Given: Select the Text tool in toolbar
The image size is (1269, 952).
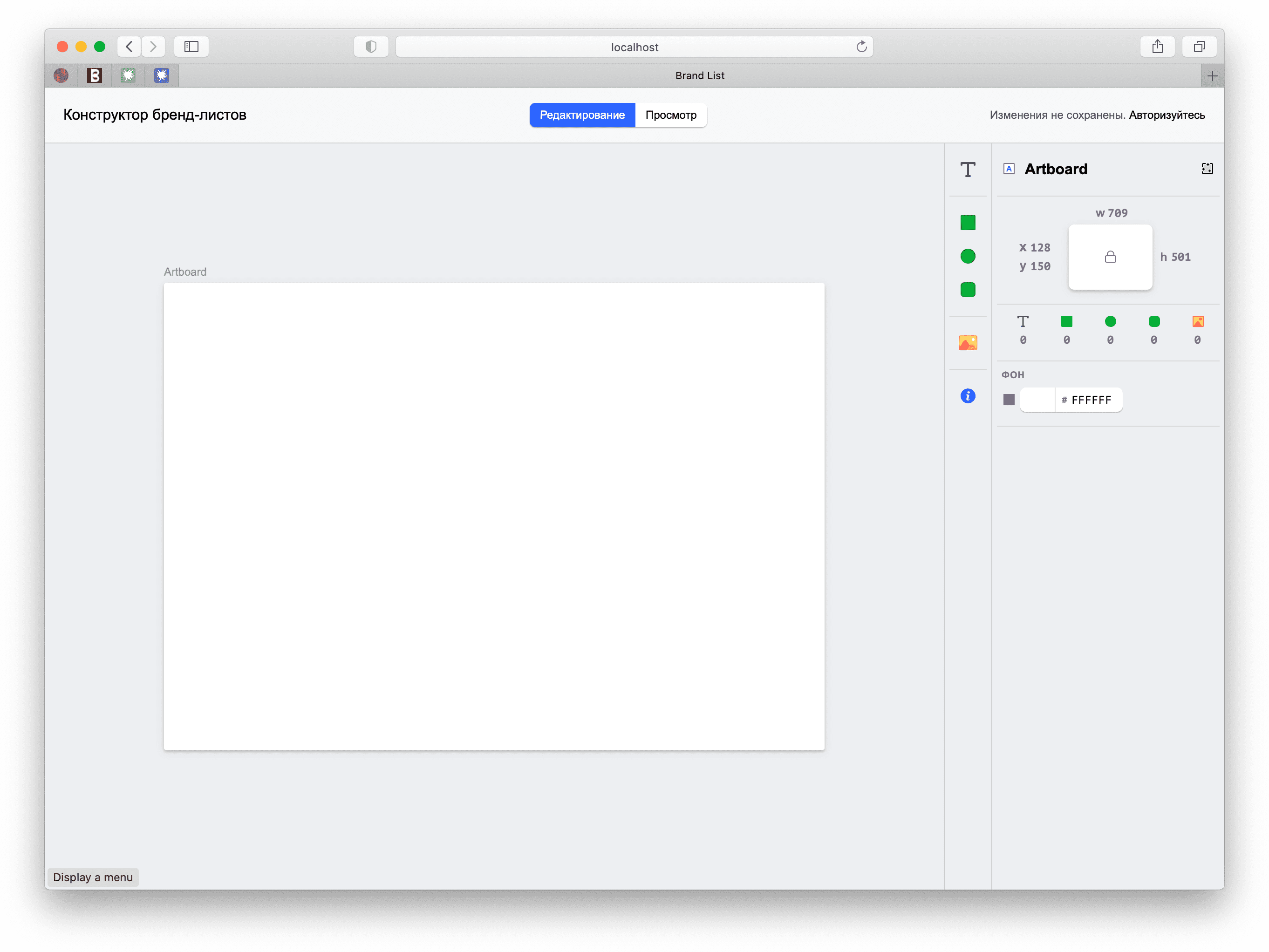Looking at the screenshot, I should click(967, 169).
